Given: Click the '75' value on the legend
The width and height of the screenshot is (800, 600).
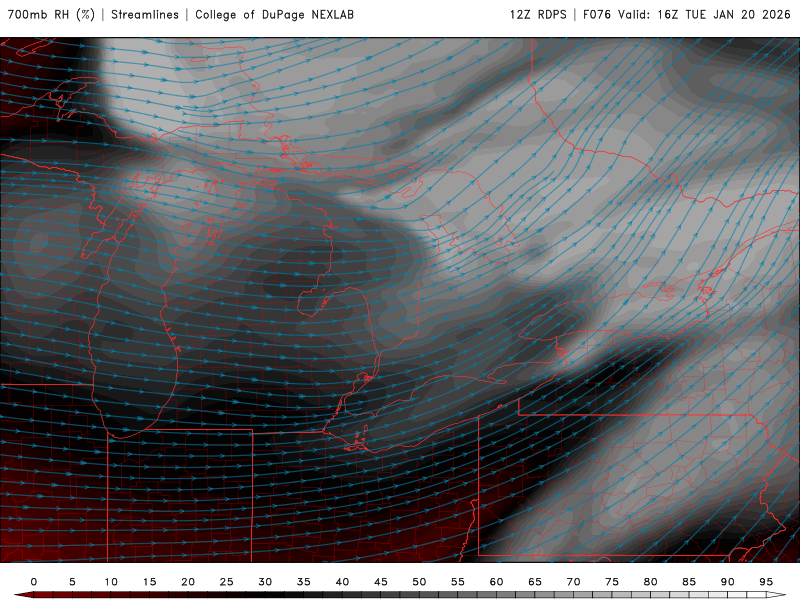Looking at the screenshot, I should pyautogui.click(x=612, y=582).
